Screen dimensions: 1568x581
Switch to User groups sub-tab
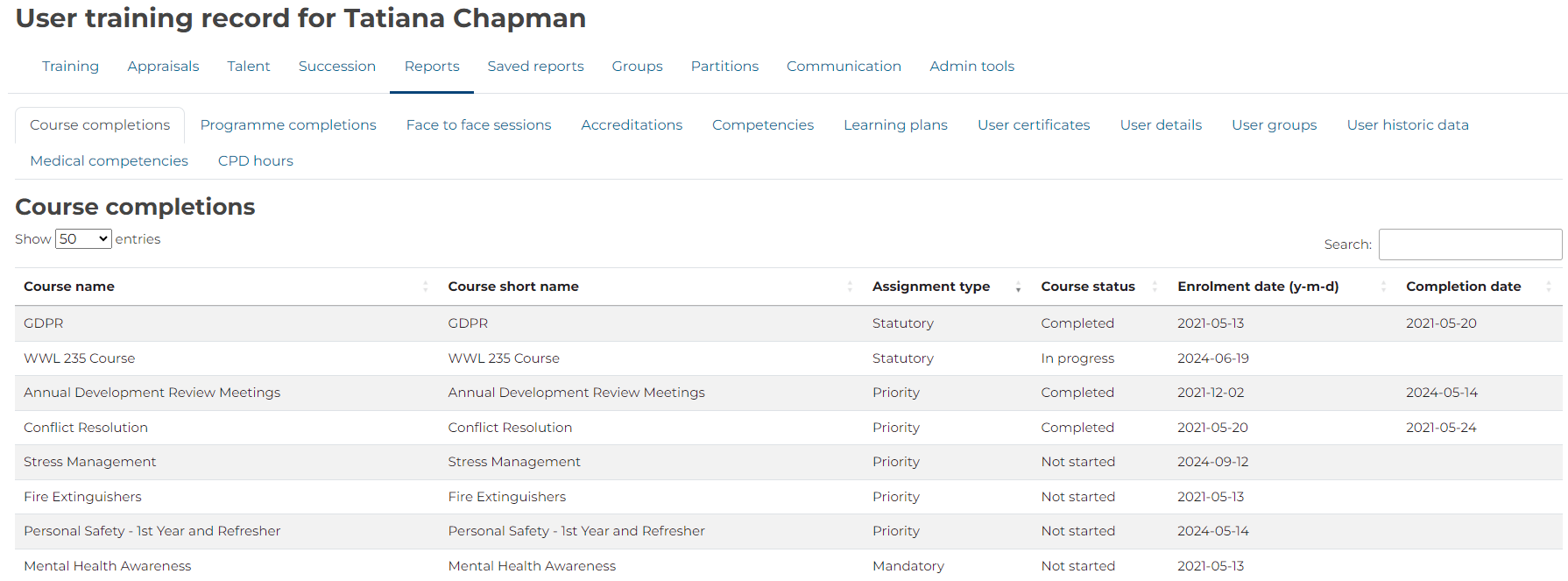1274,125
